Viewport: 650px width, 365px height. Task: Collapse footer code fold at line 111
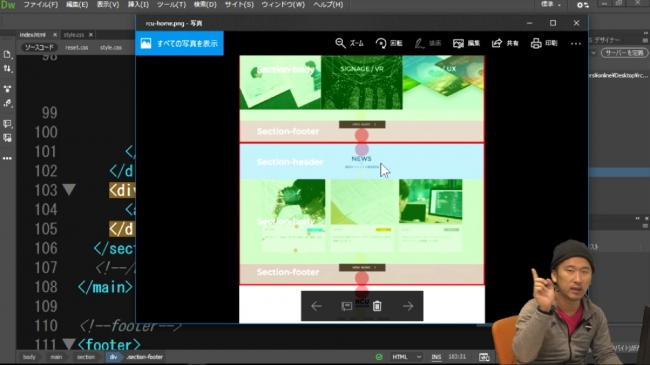pyautogui.click(x=69, y=343)
